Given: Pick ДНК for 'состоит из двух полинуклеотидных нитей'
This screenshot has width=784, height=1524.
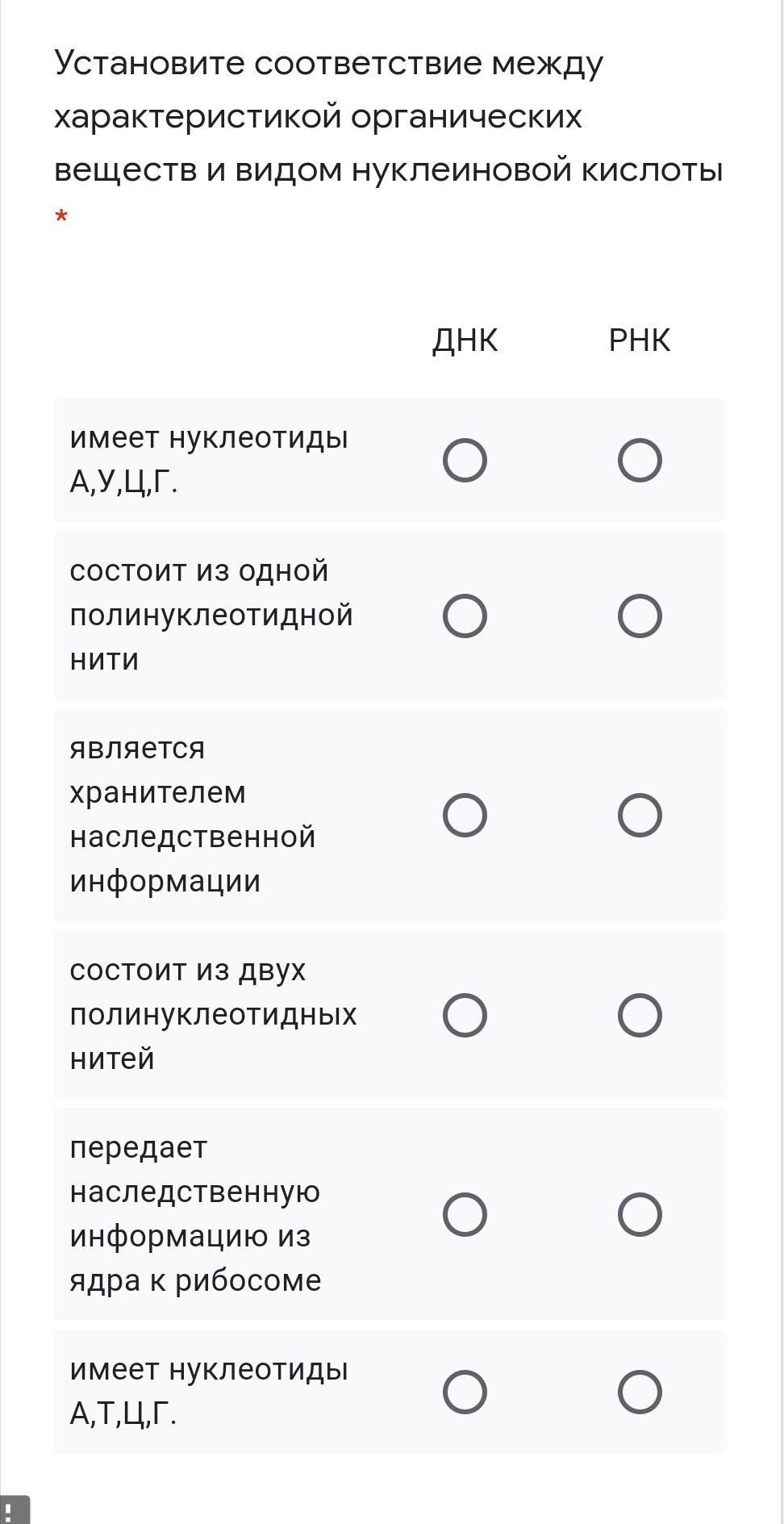Looking at the screenshot, I should 465,1015.
